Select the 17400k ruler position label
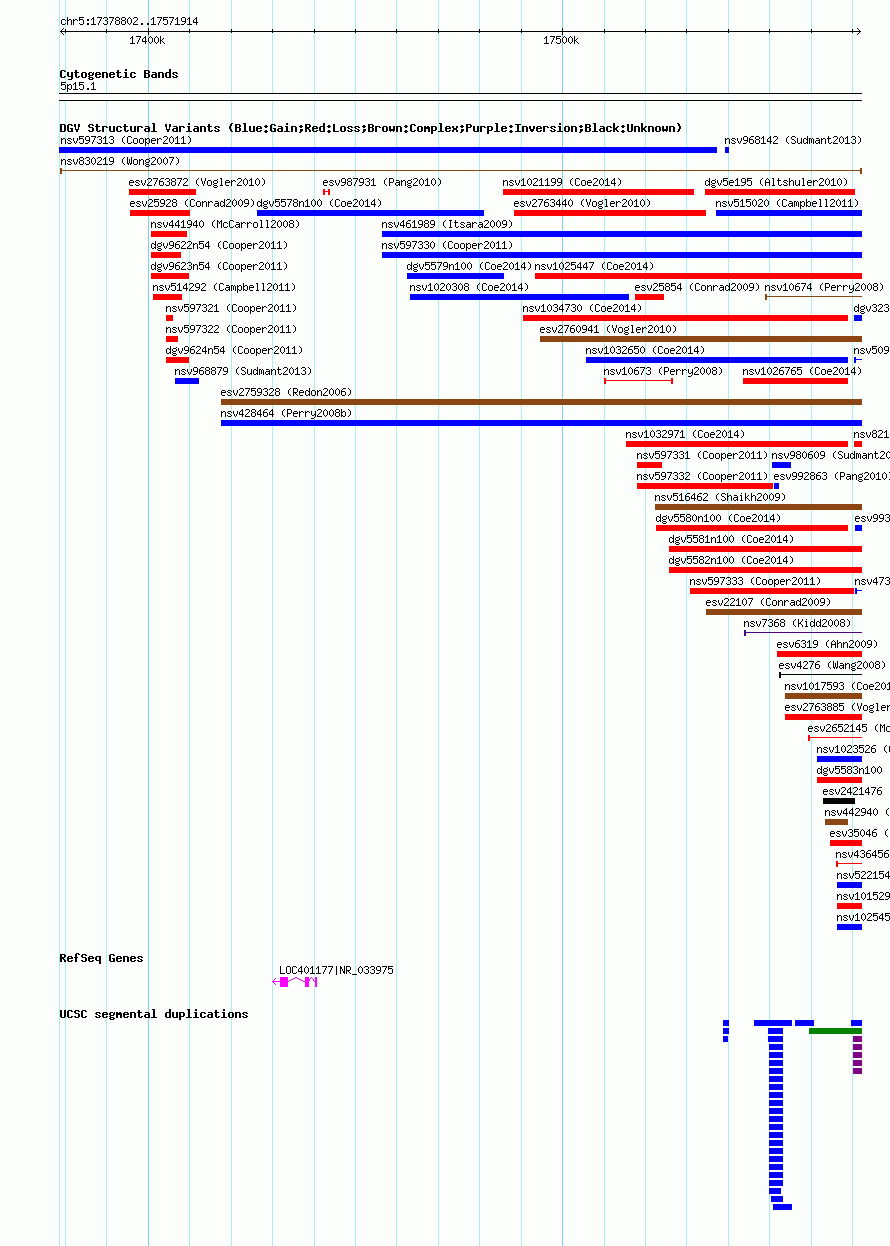 click(x=147, y=40)
